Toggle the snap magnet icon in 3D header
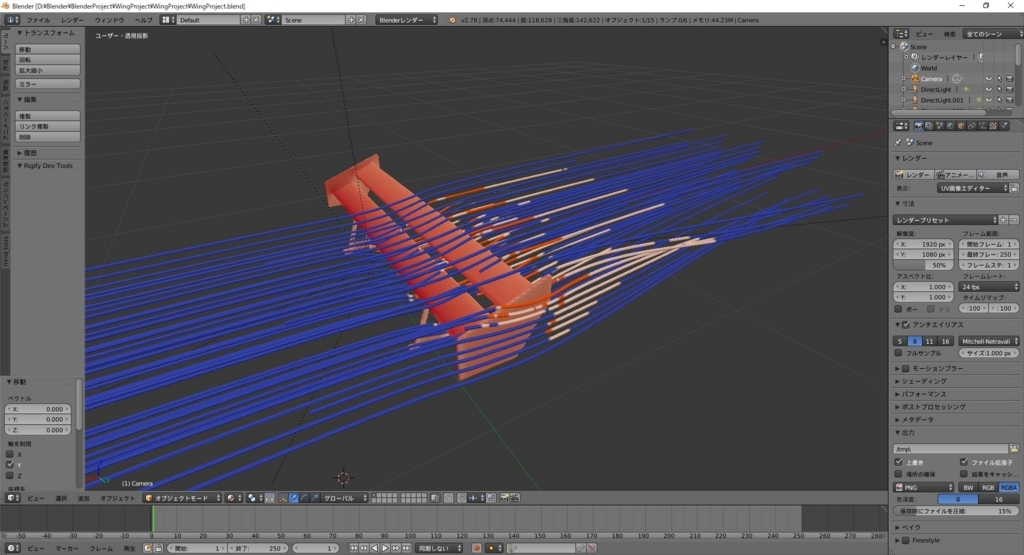The width and height of the screenshot is (1024, 555). (x=462, y=498)
